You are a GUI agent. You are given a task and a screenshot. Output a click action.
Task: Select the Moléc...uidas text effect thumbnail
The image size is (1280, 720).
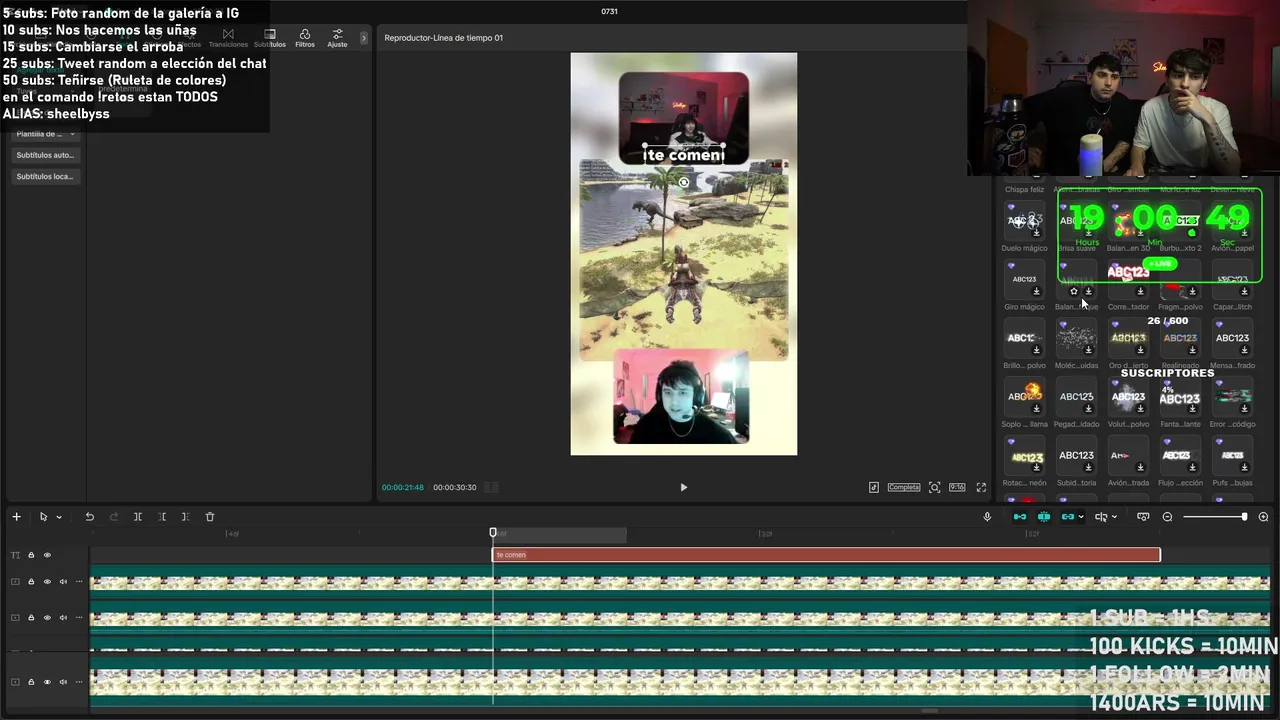pos(1077,339)
